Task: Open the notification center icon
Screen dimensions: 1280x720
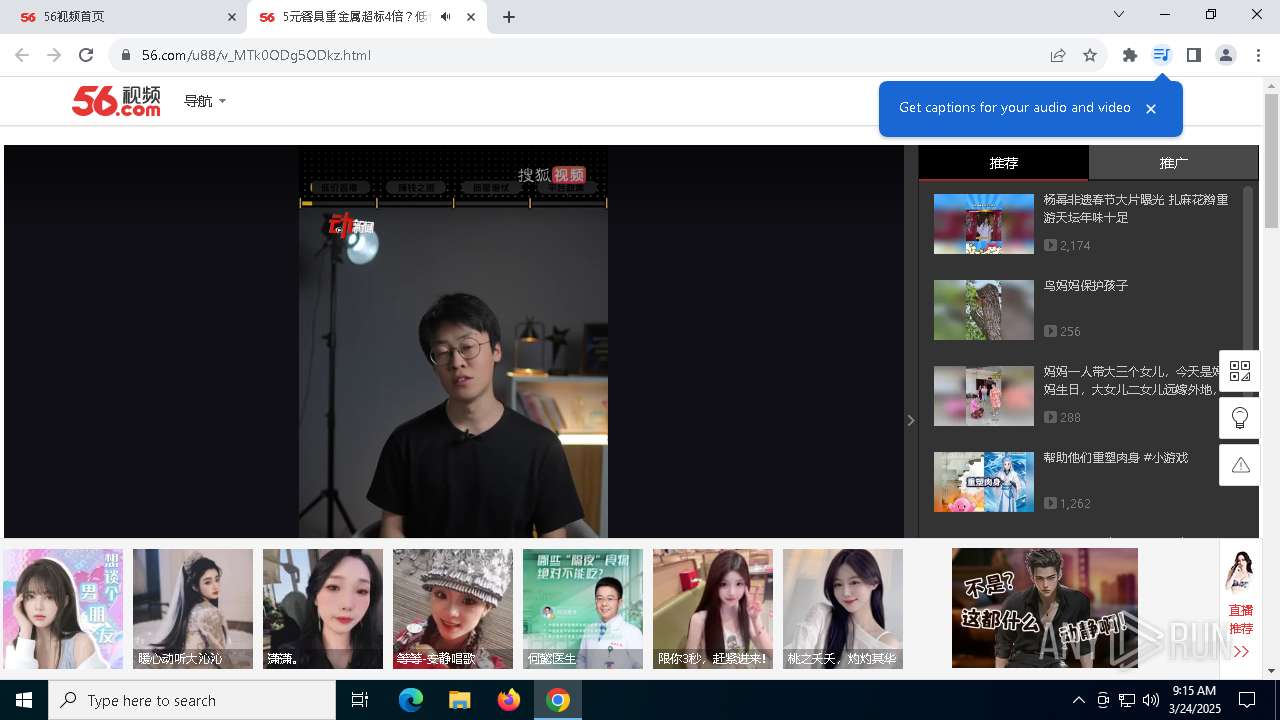Action: pyautogui.click(x=1247, y=700)
